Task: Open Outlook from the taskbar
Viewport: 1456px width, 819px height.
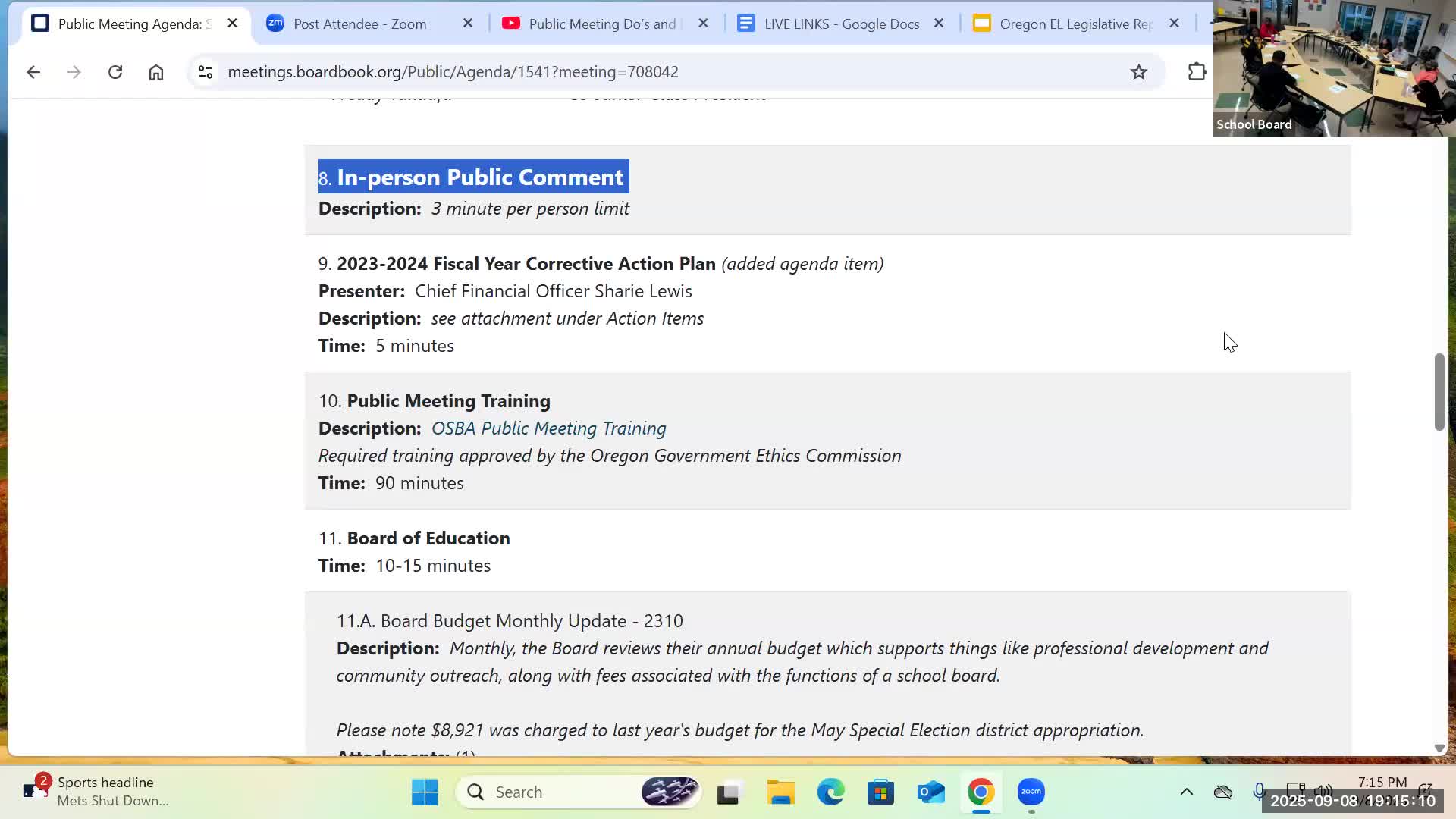Action: [930, 792]
